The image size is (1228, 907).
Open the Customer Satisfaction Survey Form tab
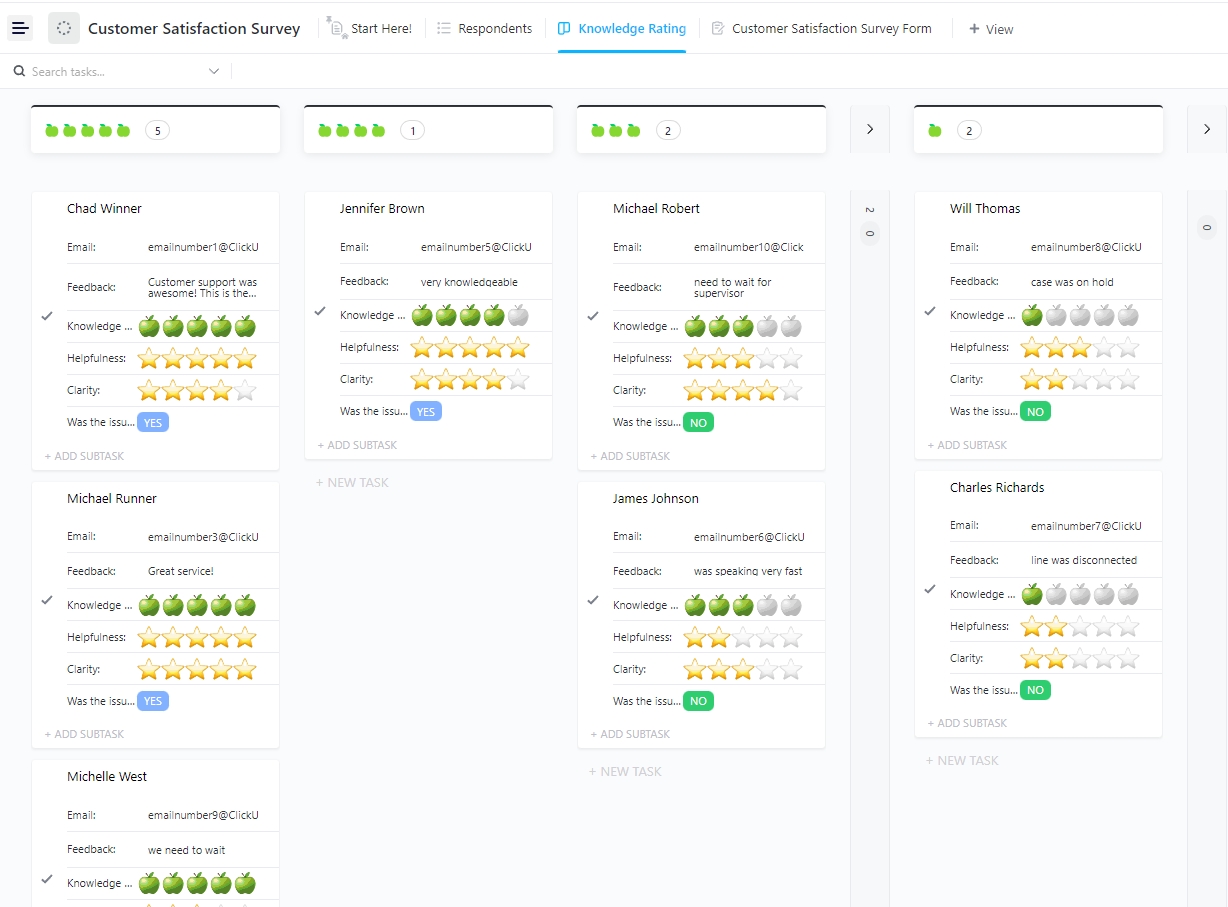pyautogui.click(x=833, y=28)
